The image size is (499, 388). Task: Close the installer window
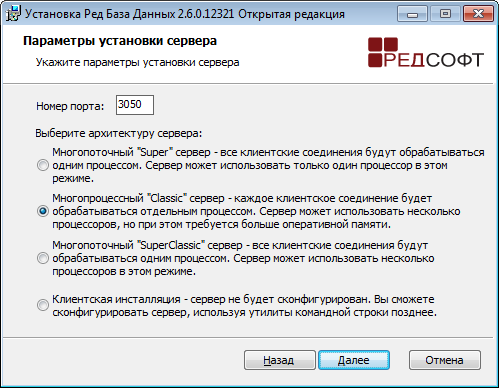click(x=478, y=14)
